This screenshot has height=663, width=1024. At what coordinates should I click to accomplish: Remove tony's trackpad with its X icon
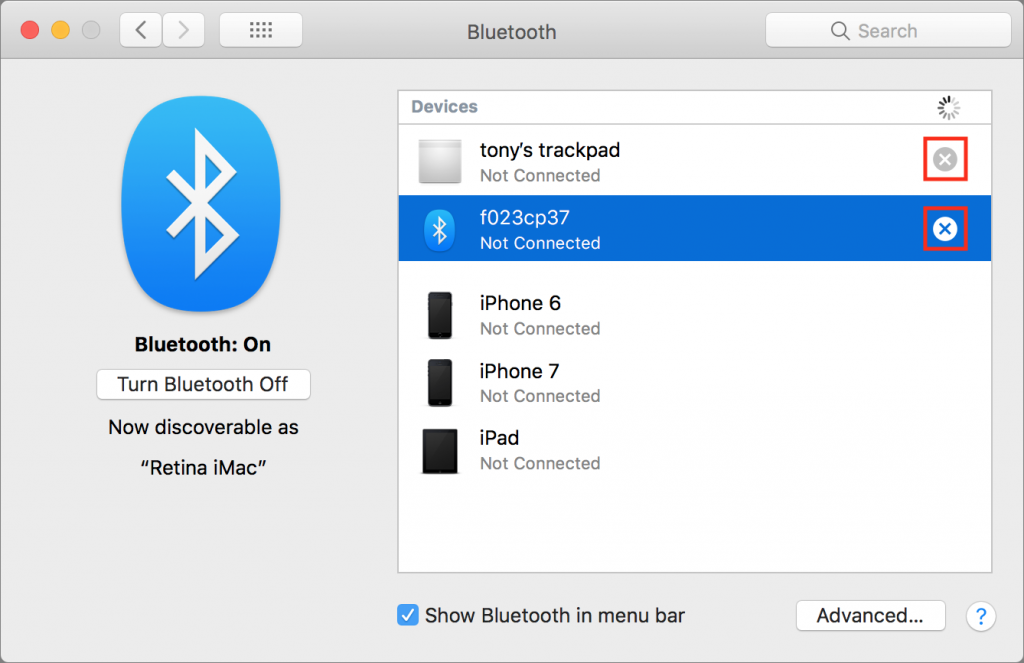[x=944, y=159]
